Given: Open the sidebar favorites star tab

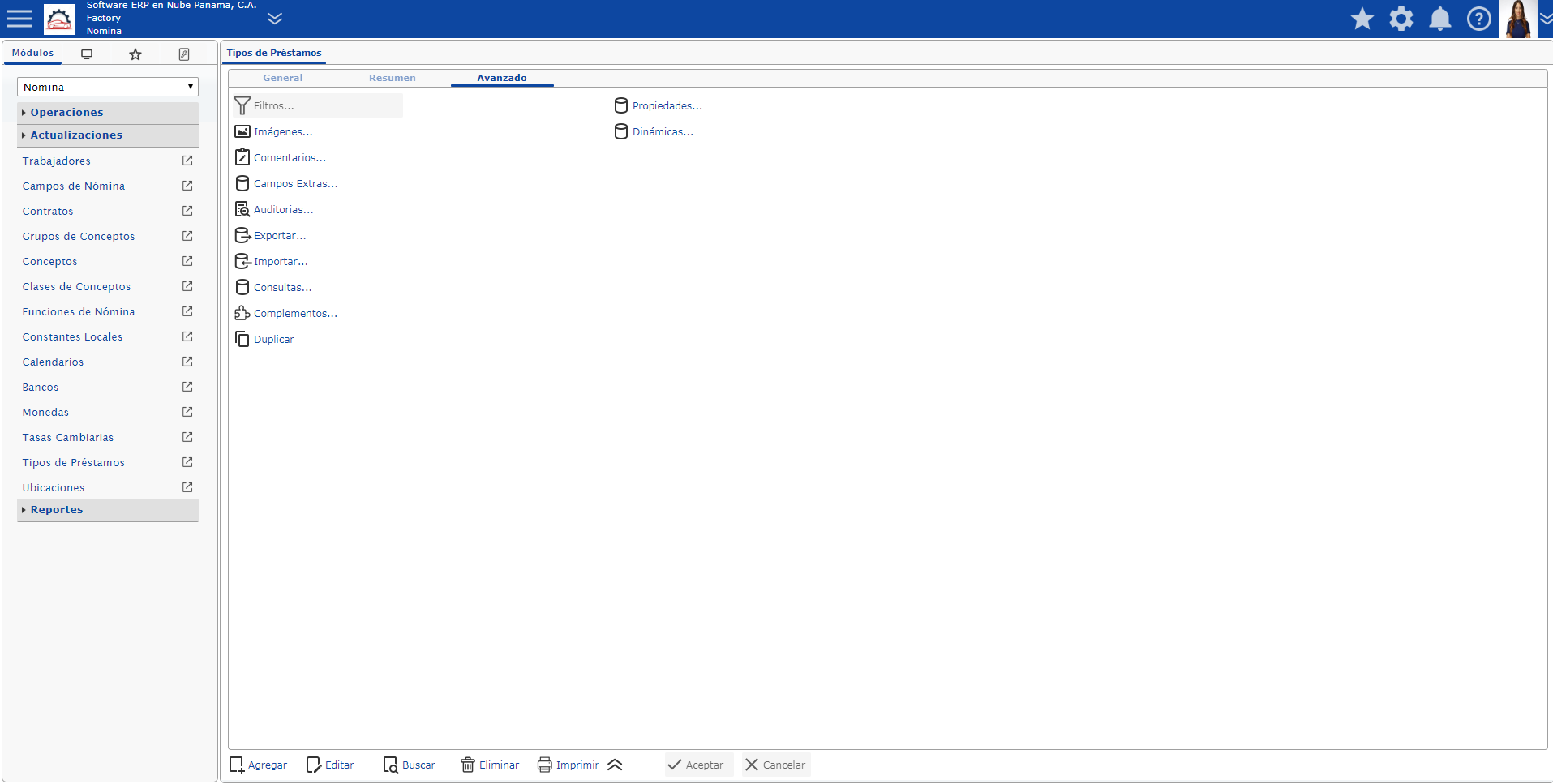Looking at the screenshot, I should [x=135, y=54].
